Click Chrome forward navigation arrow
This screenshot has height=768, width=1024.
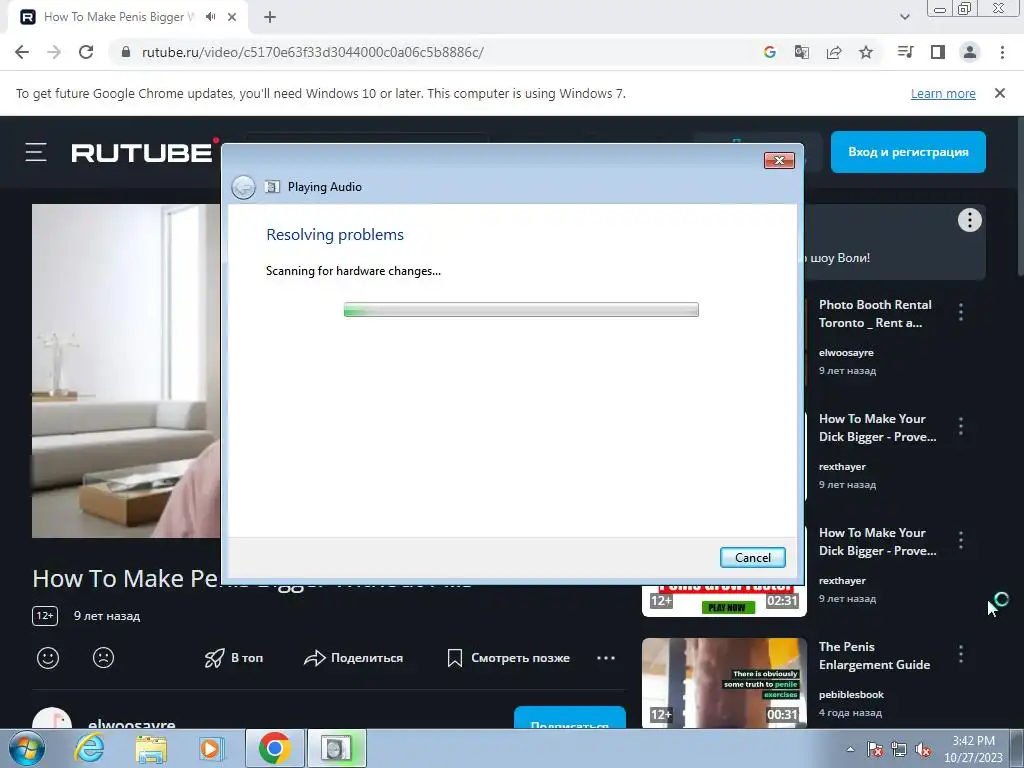click(54, 52)
